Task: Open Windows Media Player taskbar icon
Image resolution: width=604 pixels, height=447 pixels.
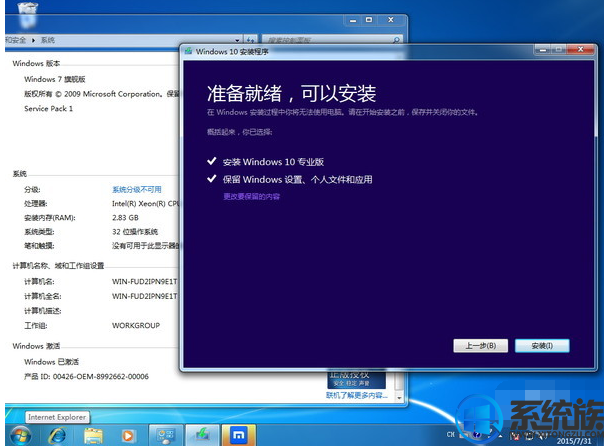Action: tap(128, 436)
